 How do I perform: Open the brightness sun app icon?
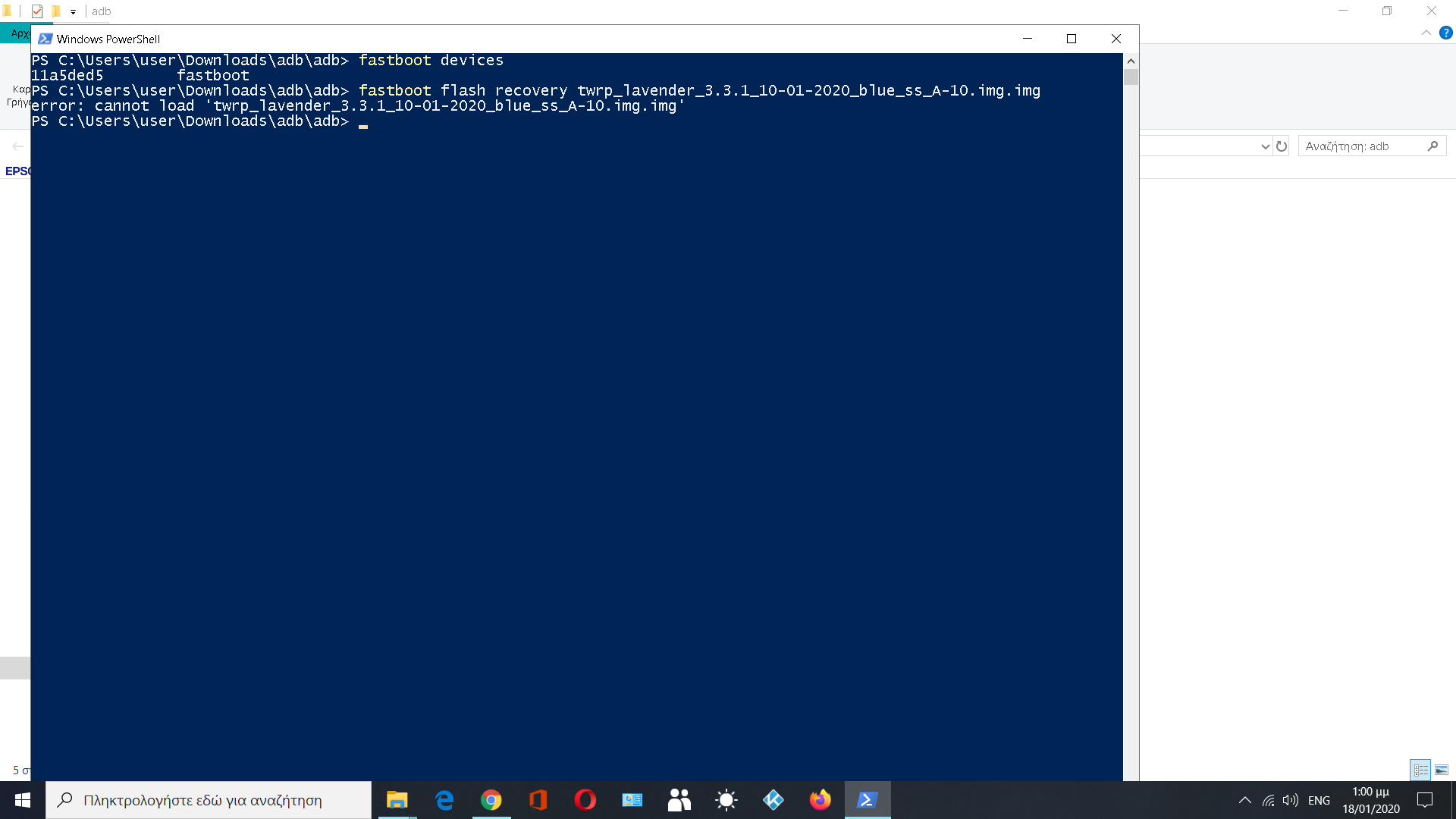726,800
